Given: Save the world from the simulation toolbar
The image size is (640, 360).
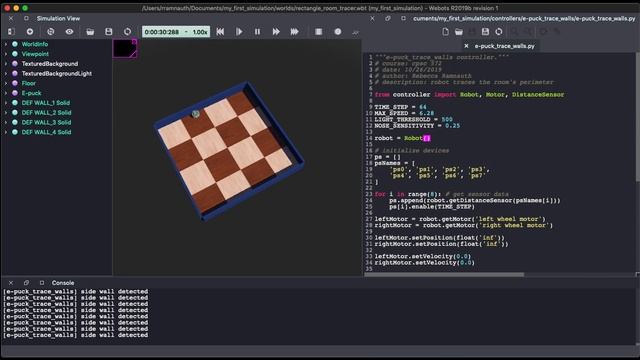Looking at the screenshot, I should [x=109, y=31].
